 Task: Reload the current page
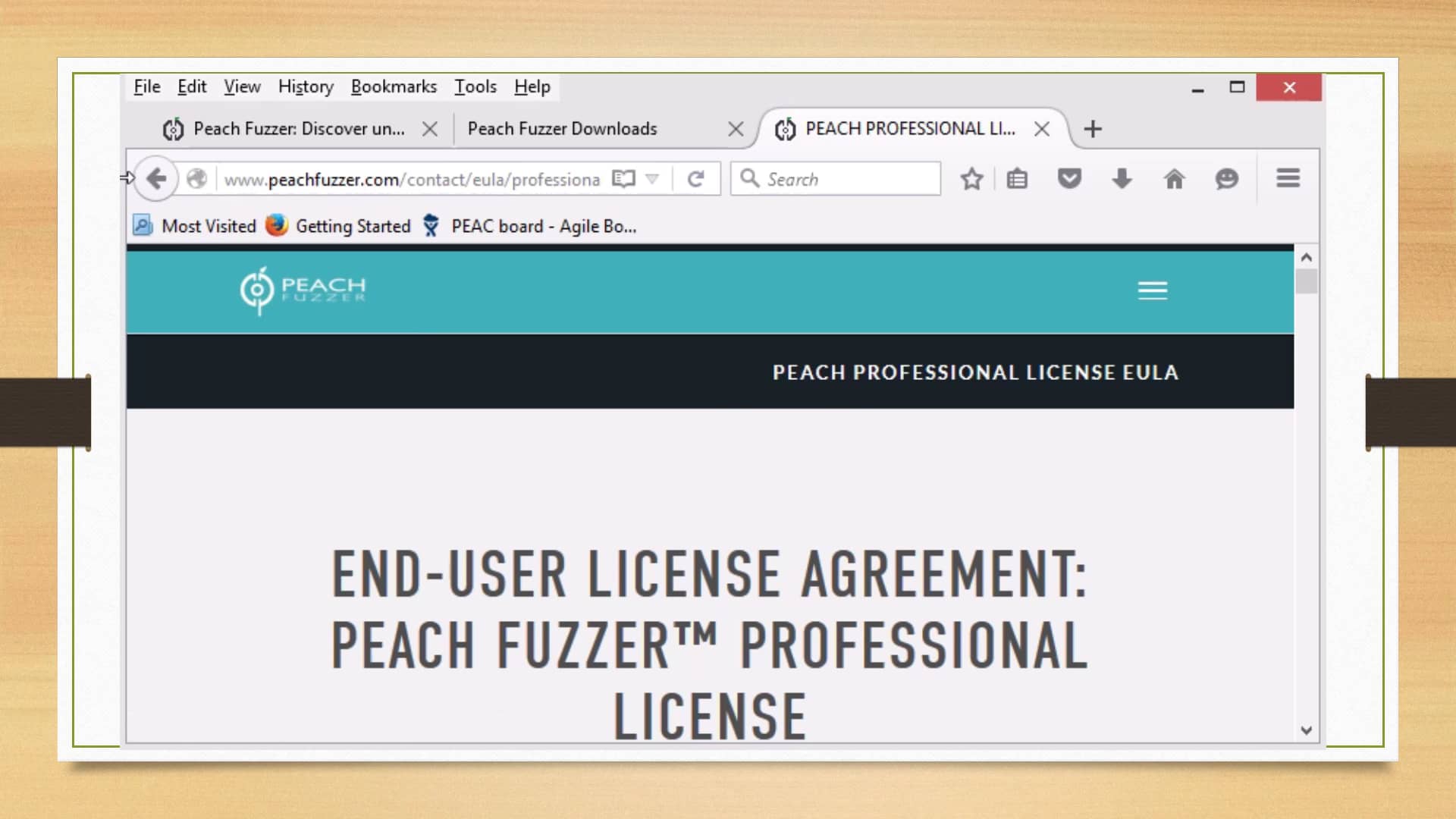click(x=695, y=178)
